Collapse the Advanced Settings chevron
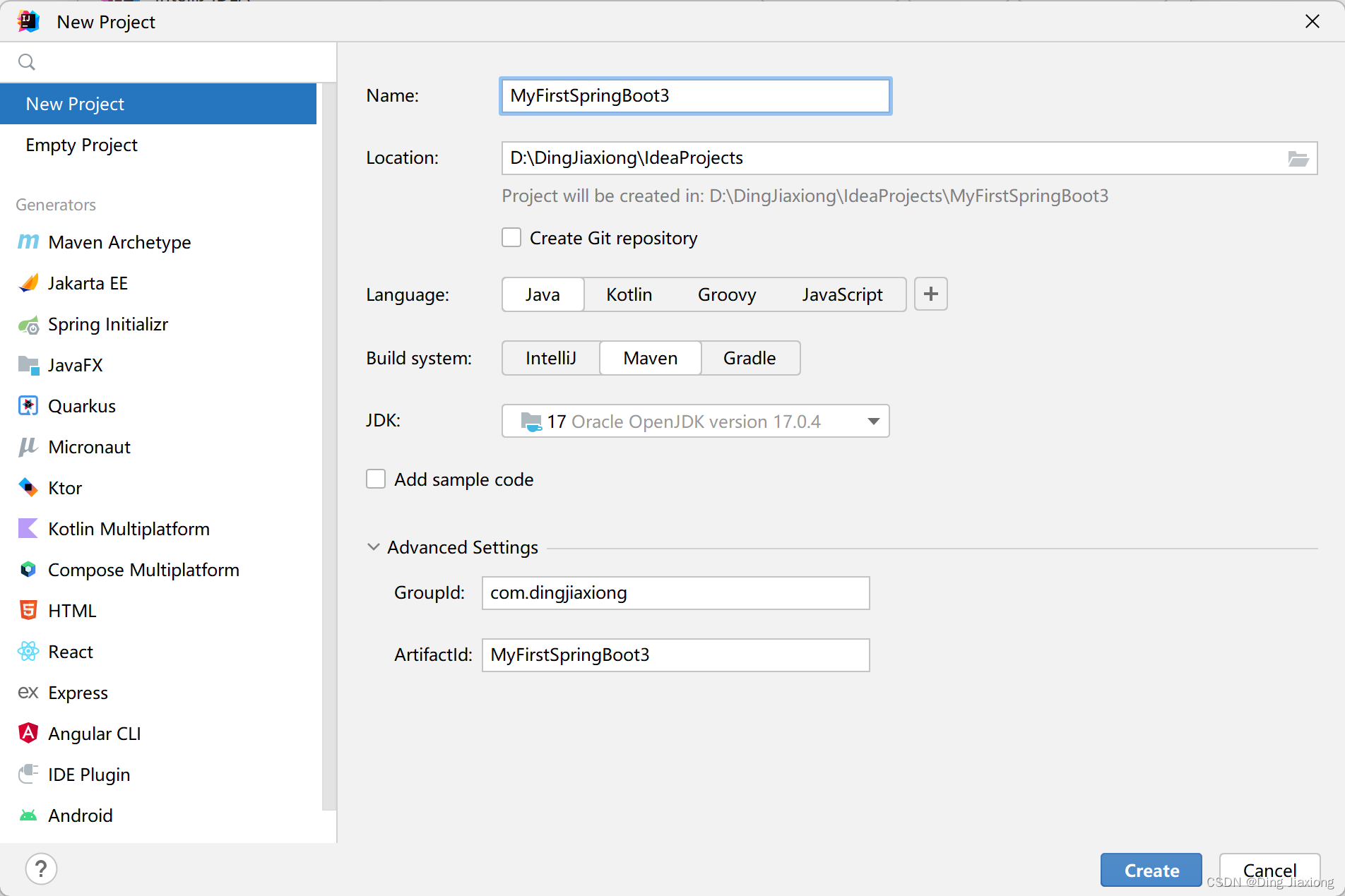This screenshot has height=896, width=1345. pyautogui.click(x=374, y=547)
